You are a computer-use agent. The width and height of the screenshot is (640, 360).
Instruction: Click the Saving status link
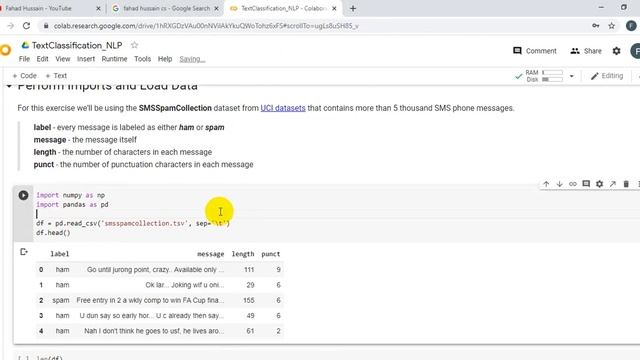tap(192, 59)
